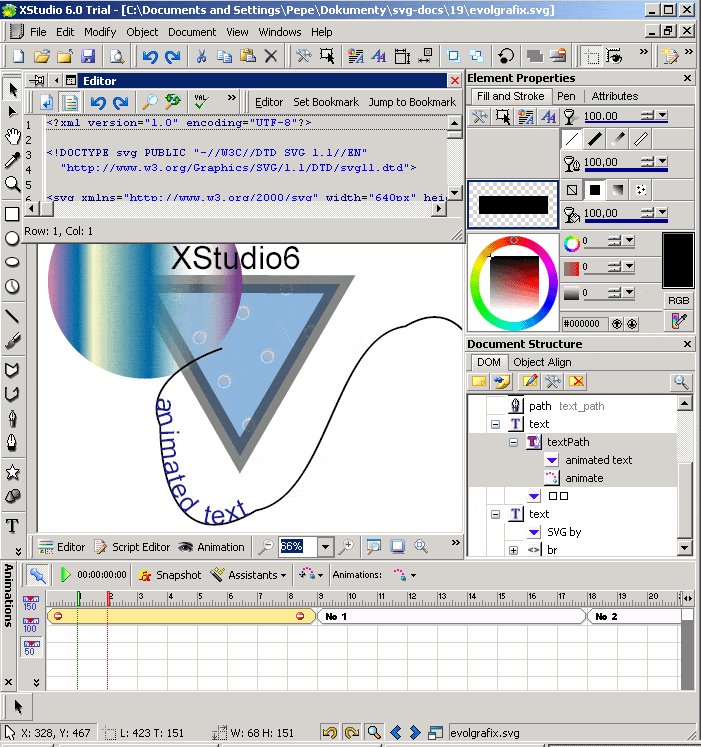Viewport: 701px width, 747px height.
Task: Open the Windows menu
Action: (280, 32)
